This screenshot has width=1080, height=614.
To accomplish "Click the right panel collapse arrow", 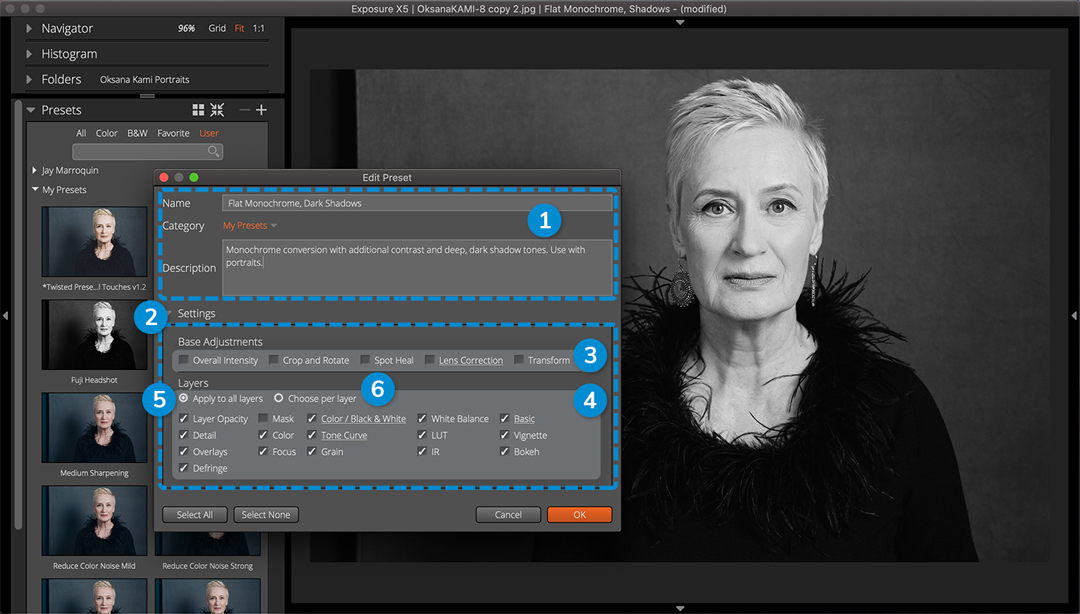I will pyautogui.click(x=1074, y=316).
